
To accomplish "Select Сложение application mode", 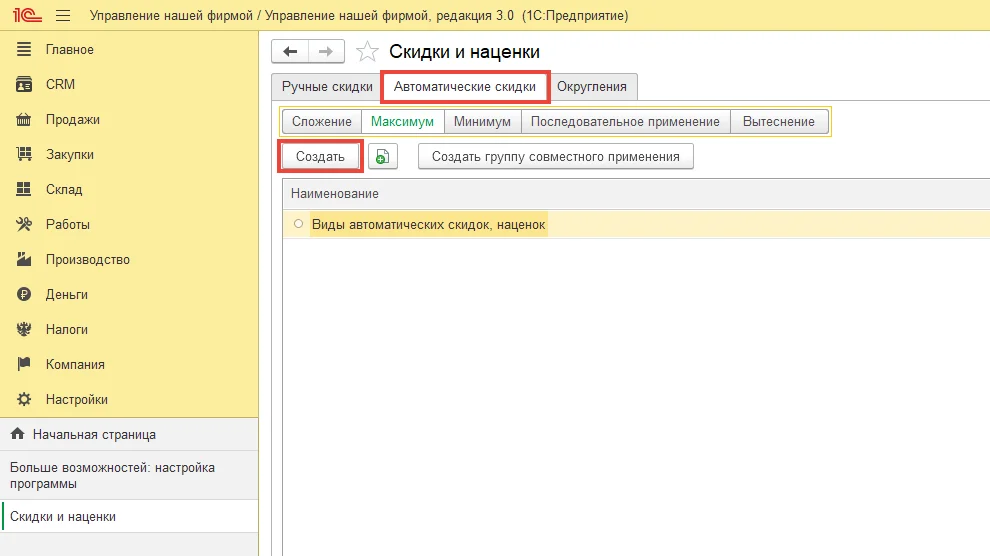I will (321, 122).
